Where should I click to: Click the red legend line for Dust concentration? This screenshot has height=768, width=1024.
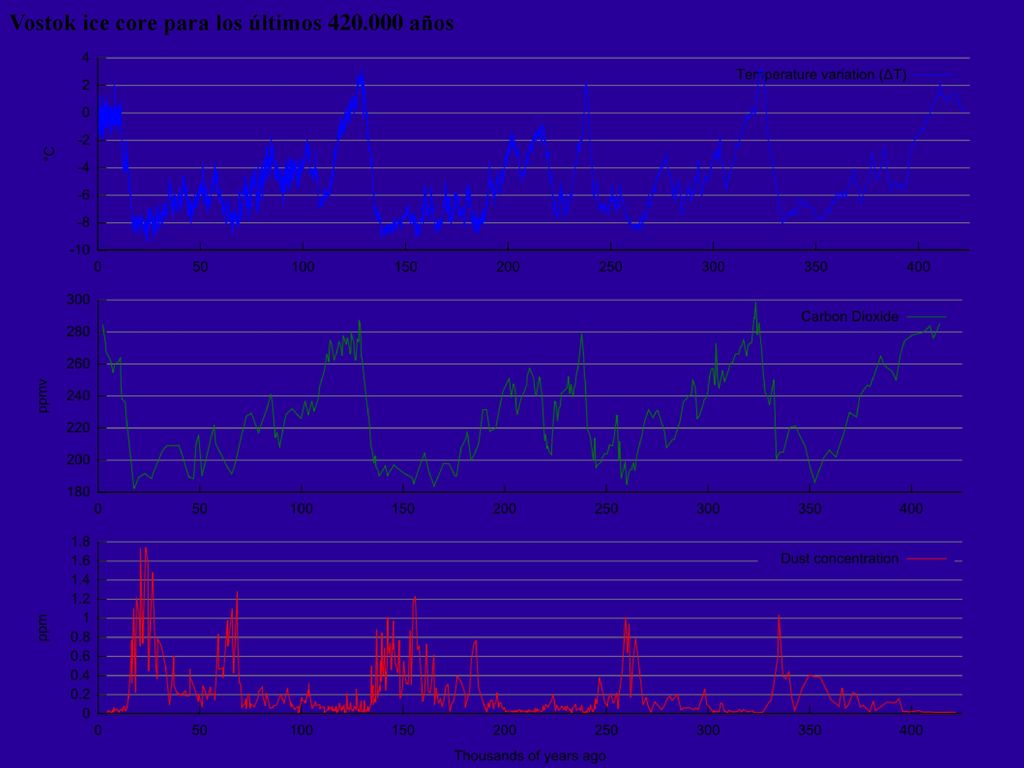(x=926, y=559)
